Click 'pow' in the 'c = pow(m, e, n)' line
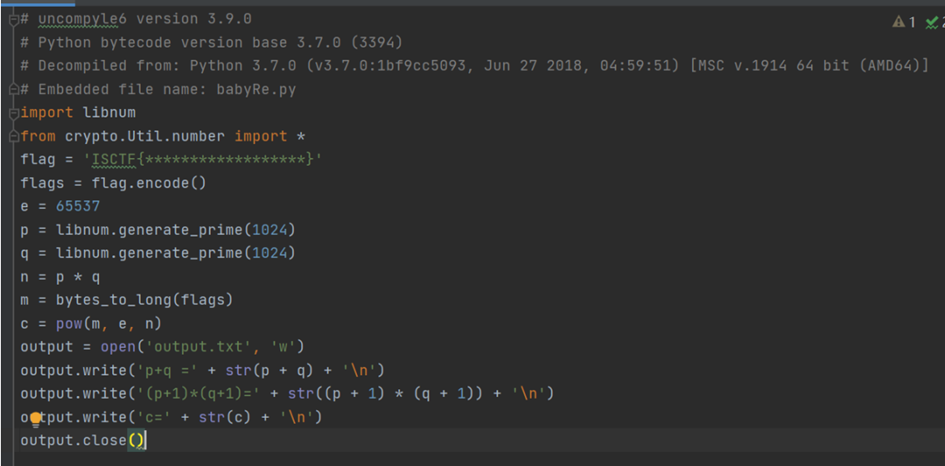This screenshot has height=466, width=945. point(69,324)
